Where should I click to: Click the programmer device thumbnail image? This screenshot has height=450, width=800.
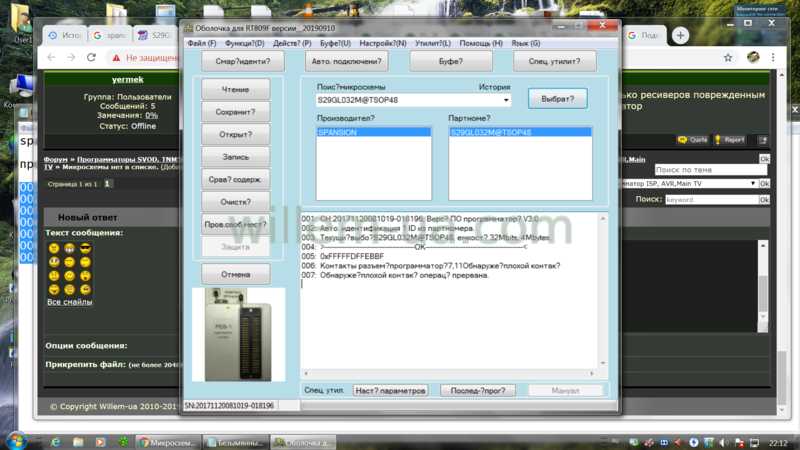pos(238,334)
